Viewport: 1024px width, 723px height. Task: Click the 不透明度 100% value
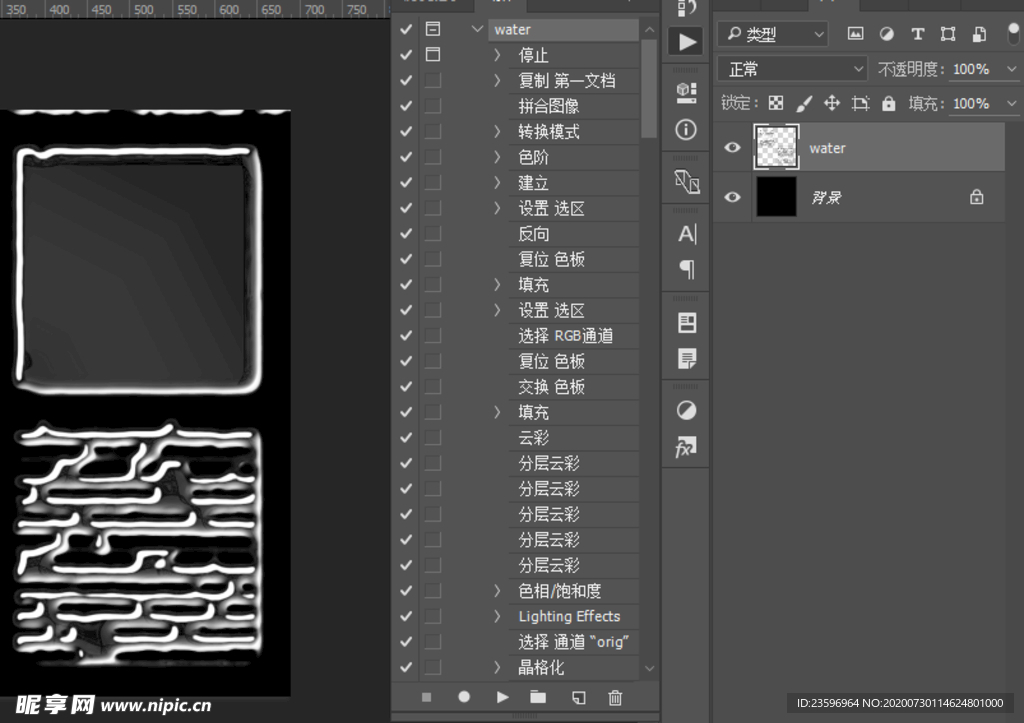pyautogui.click(x=969, y=68)
